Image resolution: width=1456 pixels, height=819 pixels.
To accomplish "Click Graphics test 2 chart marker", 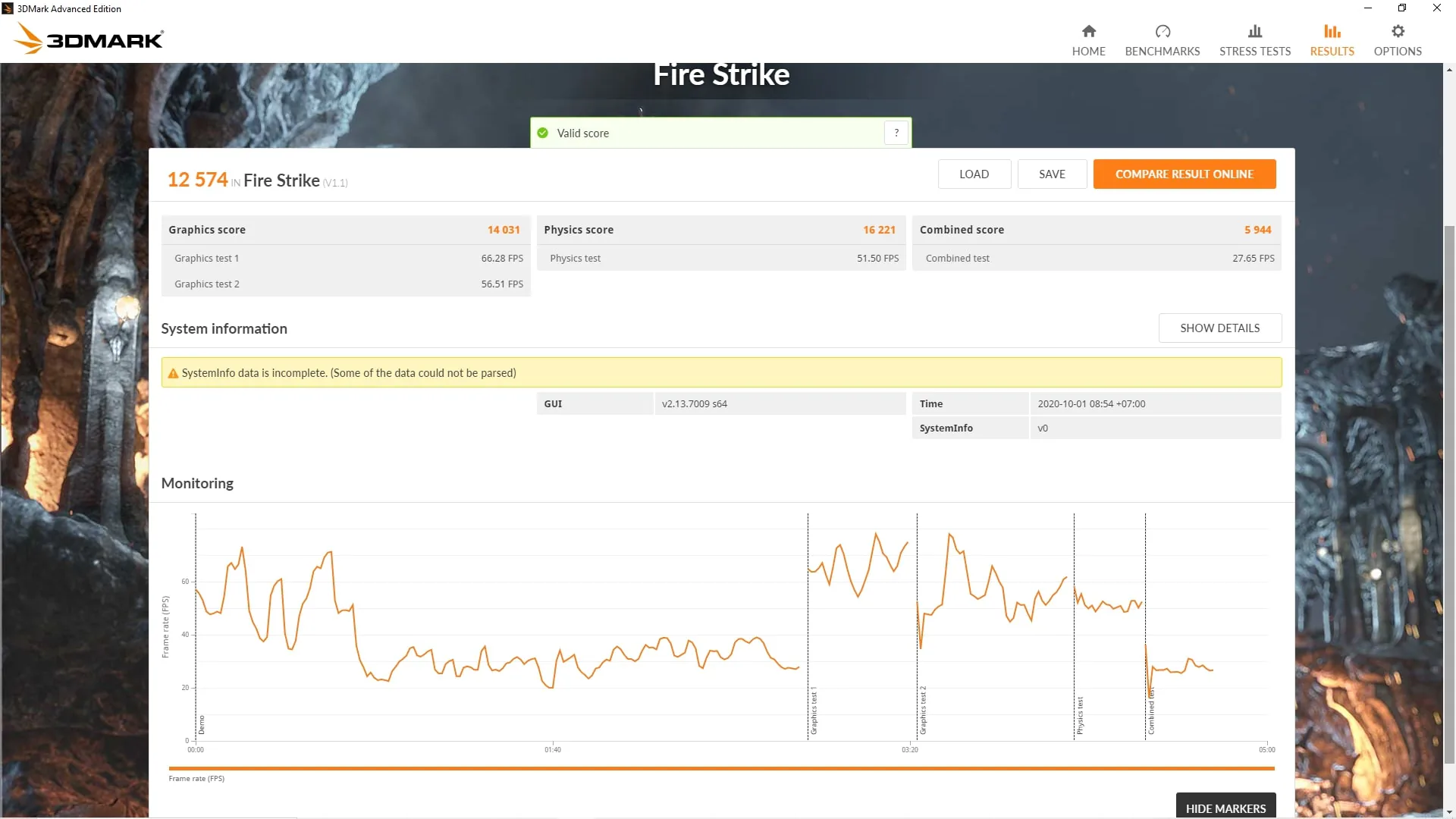I will point(923,711).
